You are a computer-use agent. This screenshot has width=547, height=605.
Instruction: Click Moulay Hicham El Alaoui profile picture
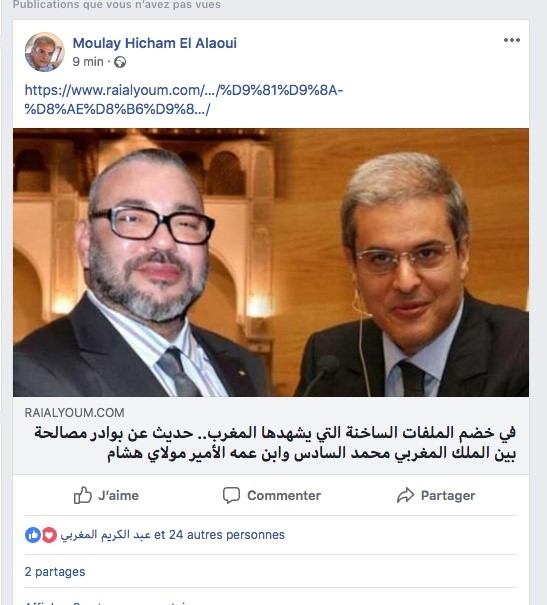coord(44,52)
